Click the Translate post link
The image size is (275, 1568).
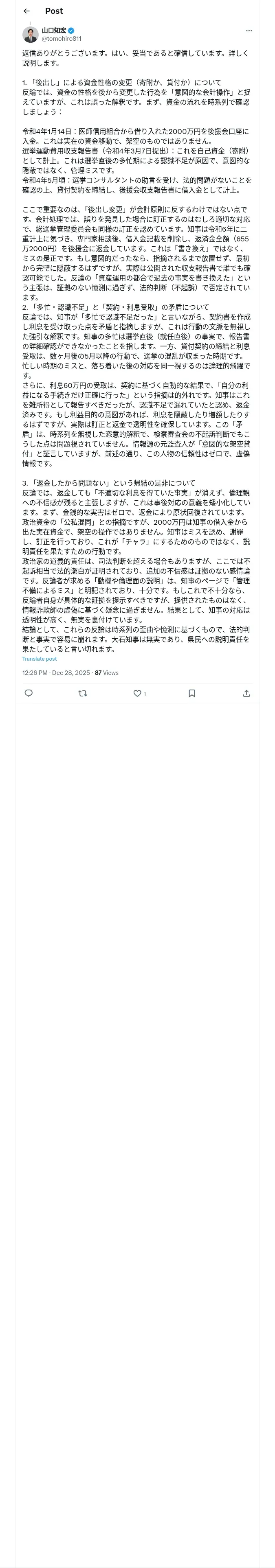[x=40, y=659]
